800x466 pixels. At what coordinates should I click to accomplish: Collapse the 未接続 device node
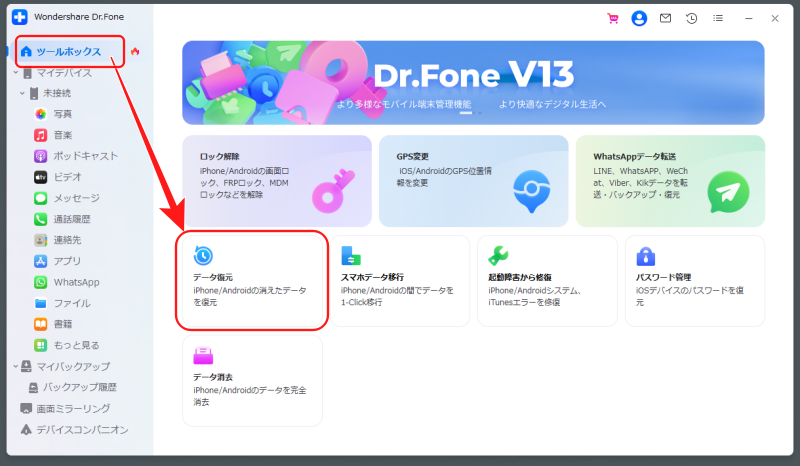tap(22, 93)
